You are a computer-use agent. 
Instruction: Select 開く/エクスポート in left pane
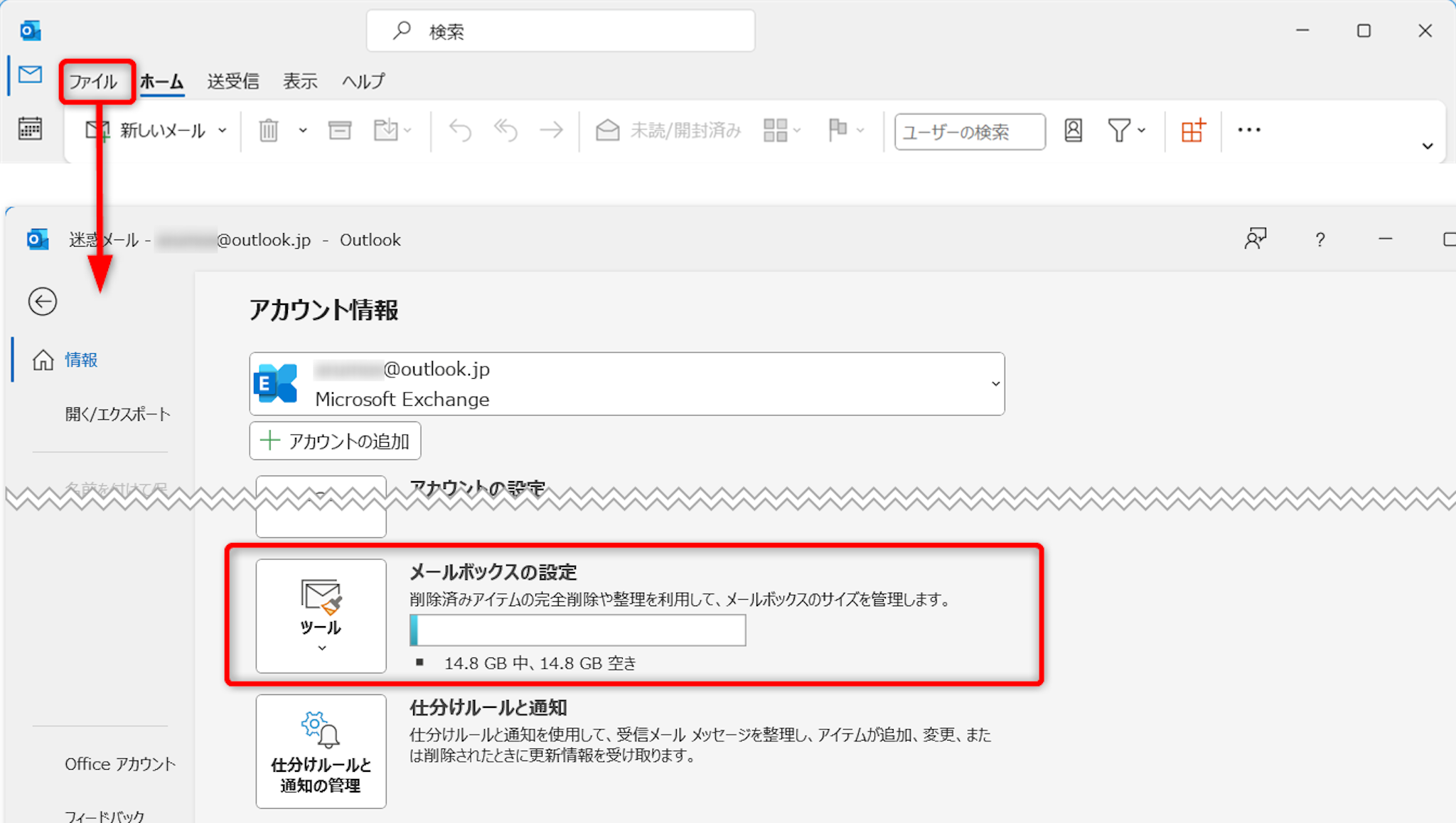coord(117,414)
